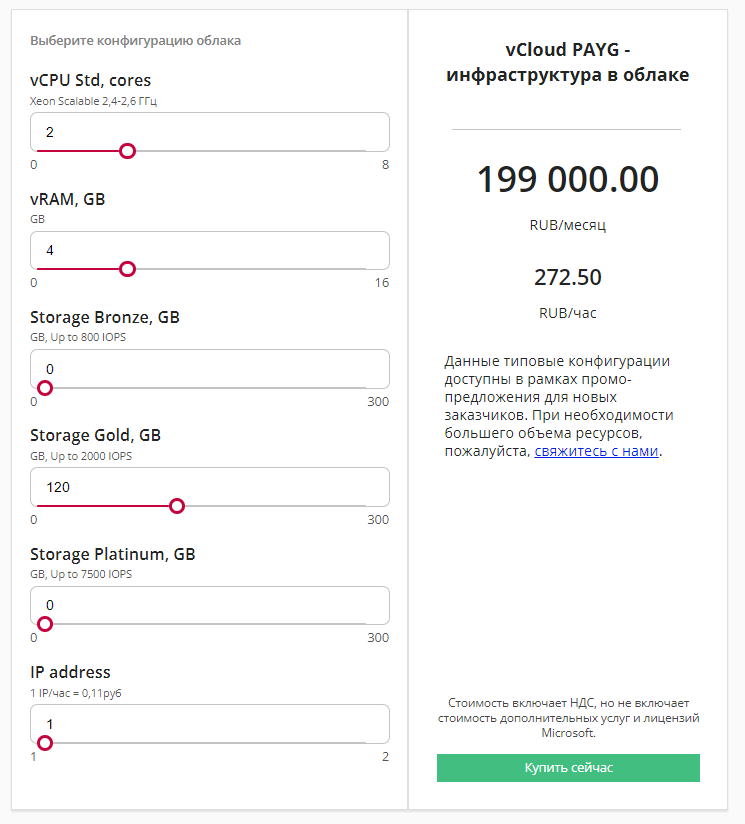Open the 'свяжитесь с нами' link

coord(597,451)
